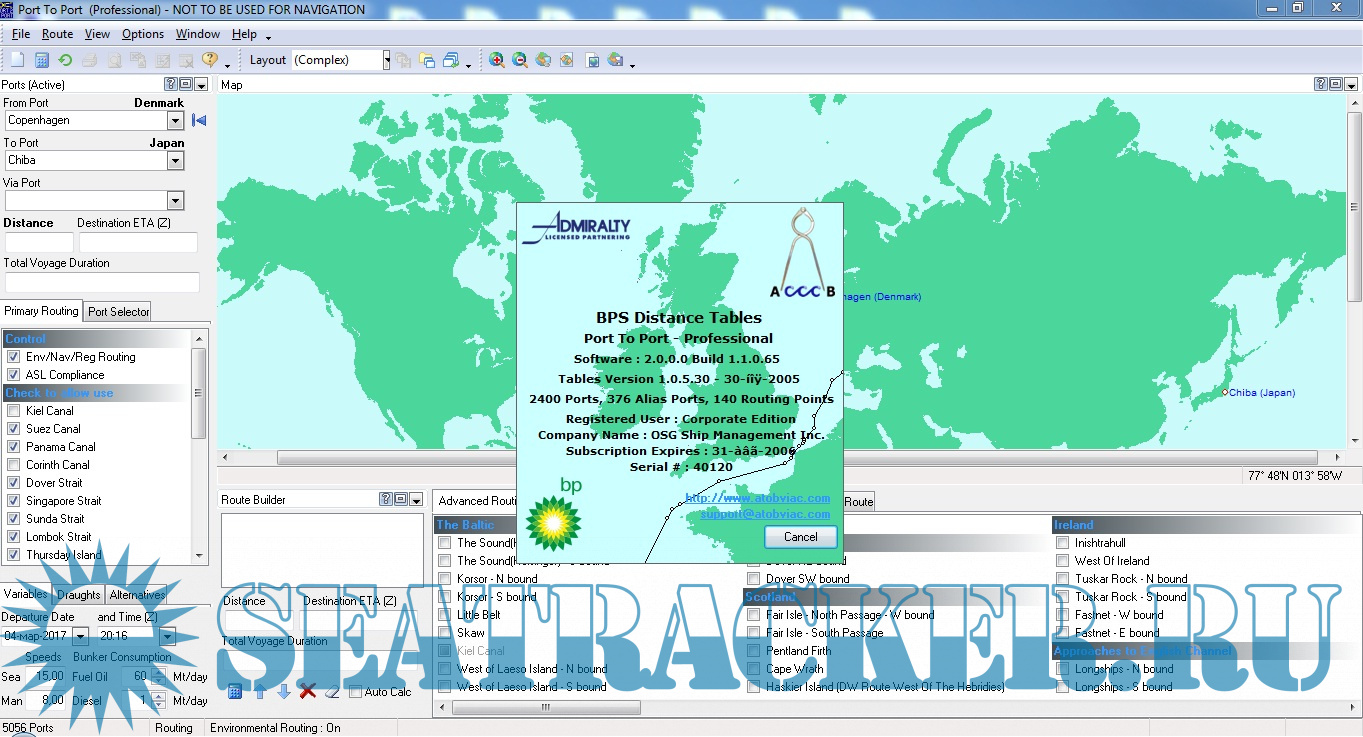The width and height of the screenshot is (1363, 737).
Task: Tick the Auto Calc checkbox
Action: [x=355, y=692]
